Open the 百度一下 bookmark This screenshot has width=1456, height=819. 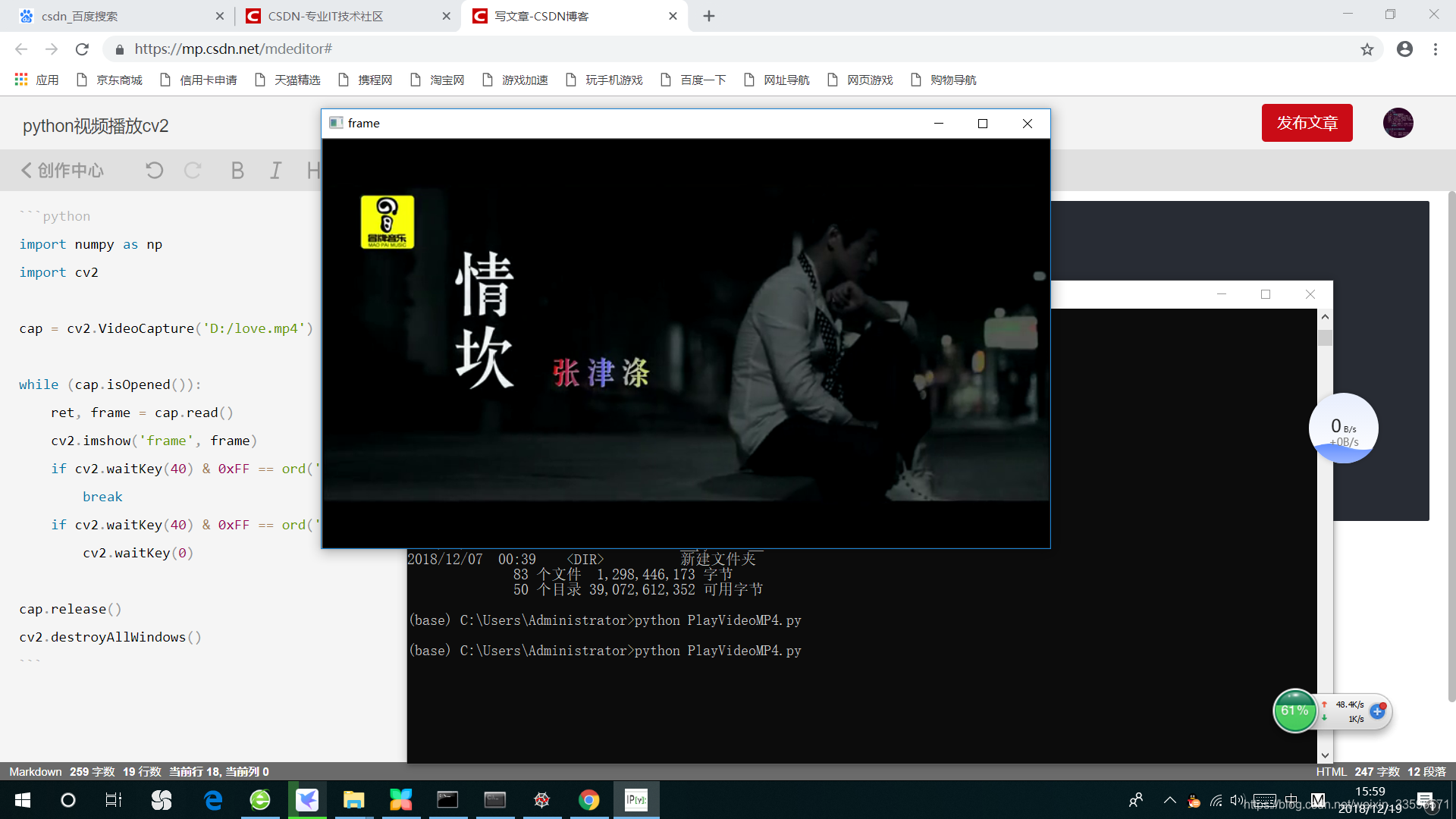click(x=694, y=80)
